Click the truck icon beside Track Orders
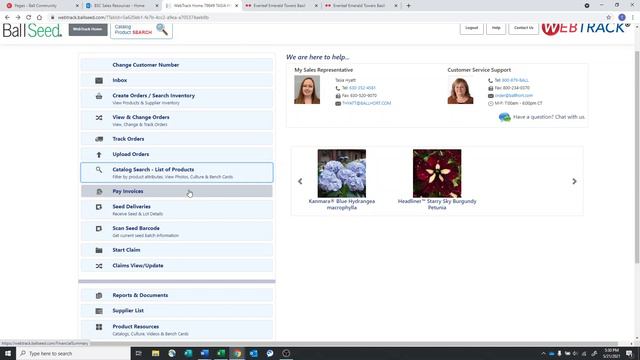 [x=99, y=139]
